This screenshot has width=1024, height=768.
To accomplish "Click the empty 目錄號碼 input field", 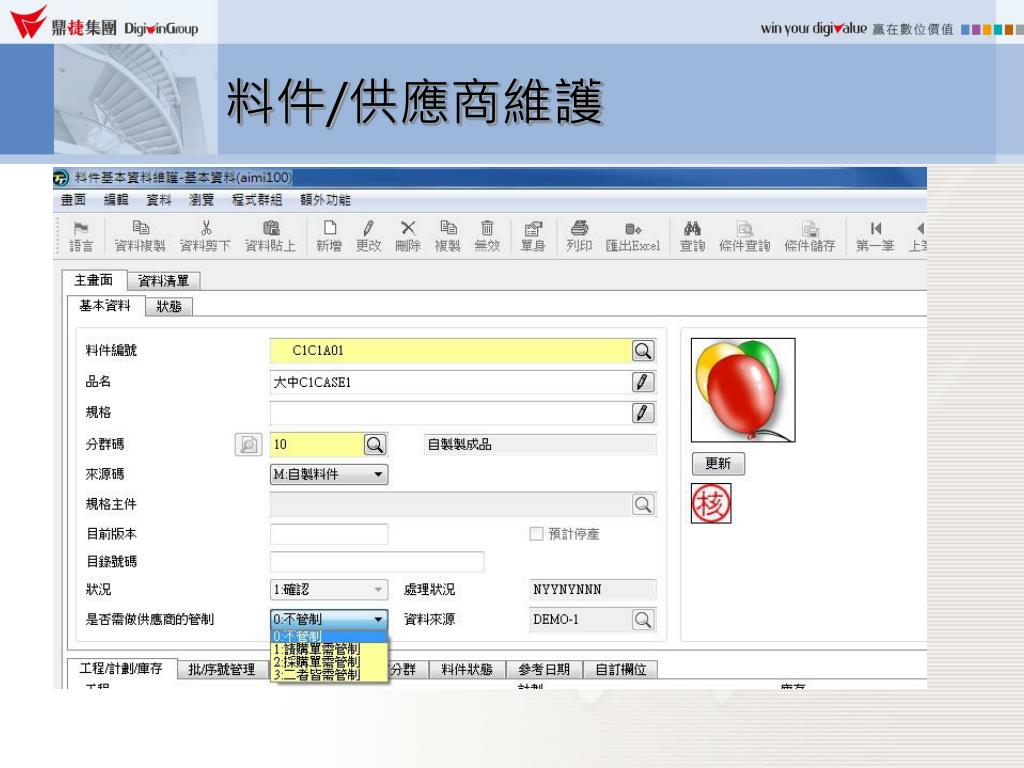I will [377, 562].
